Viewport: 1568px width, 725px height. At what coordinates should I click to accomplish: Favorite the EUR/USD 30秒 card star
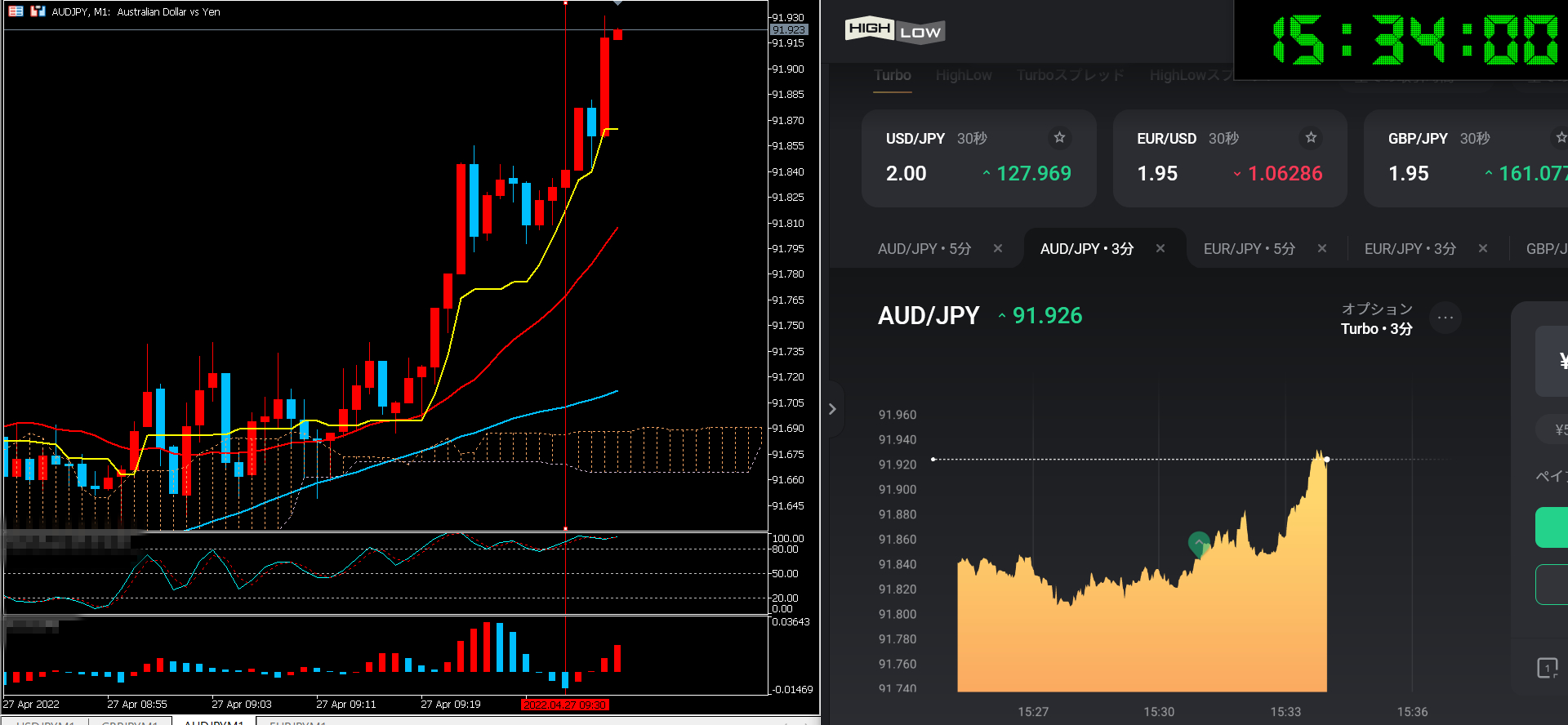(x=1311, y=138)
